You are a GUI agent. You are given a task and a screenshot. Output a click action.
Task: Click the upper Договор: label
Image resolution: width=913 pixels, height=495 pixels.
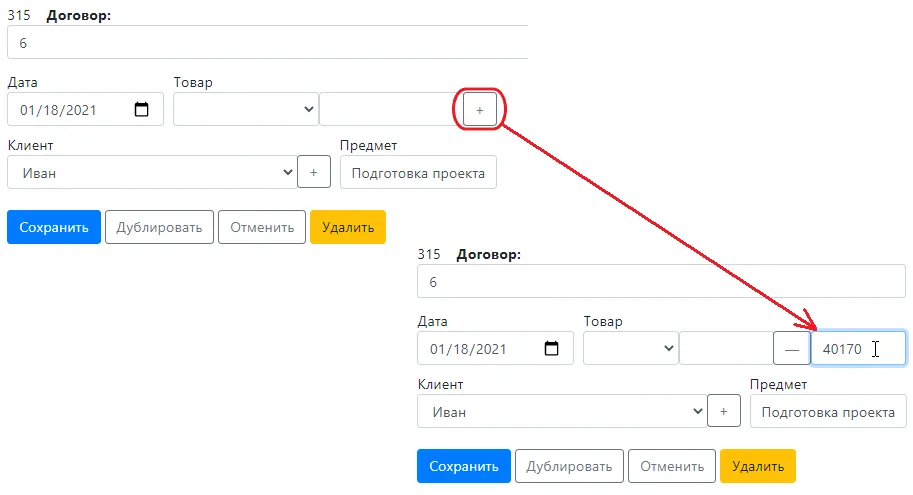[79, 16]
